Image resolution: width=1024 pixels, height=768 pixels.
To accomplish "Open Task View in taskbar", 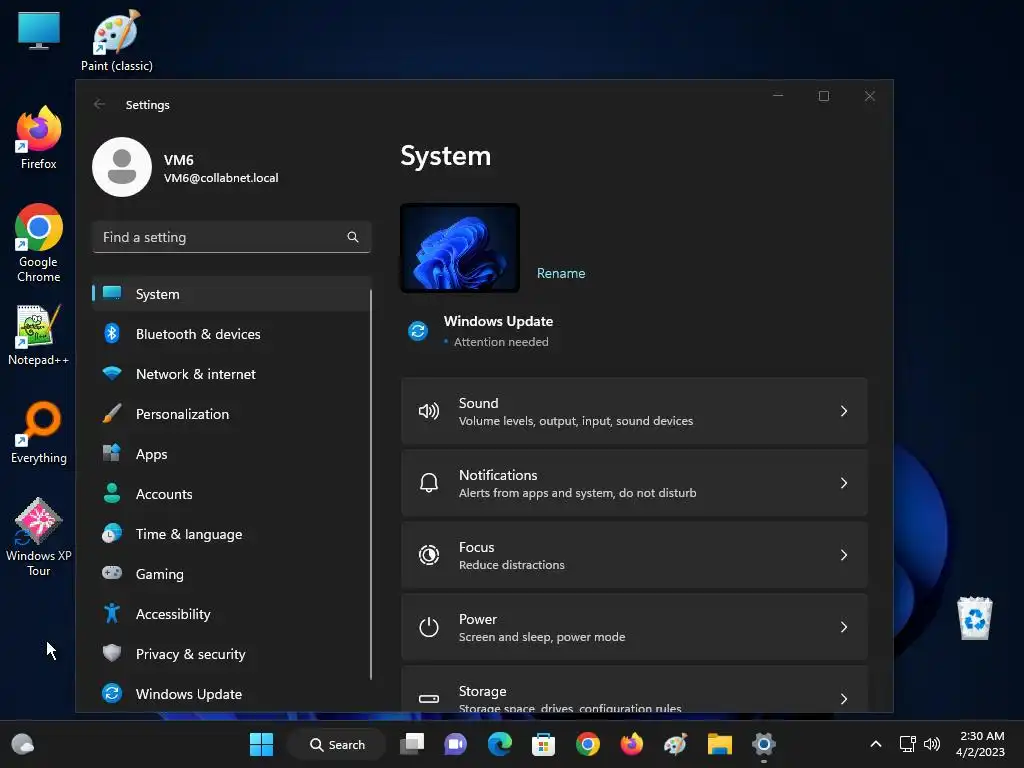I will pyautogui.click(x=412, y=744).
